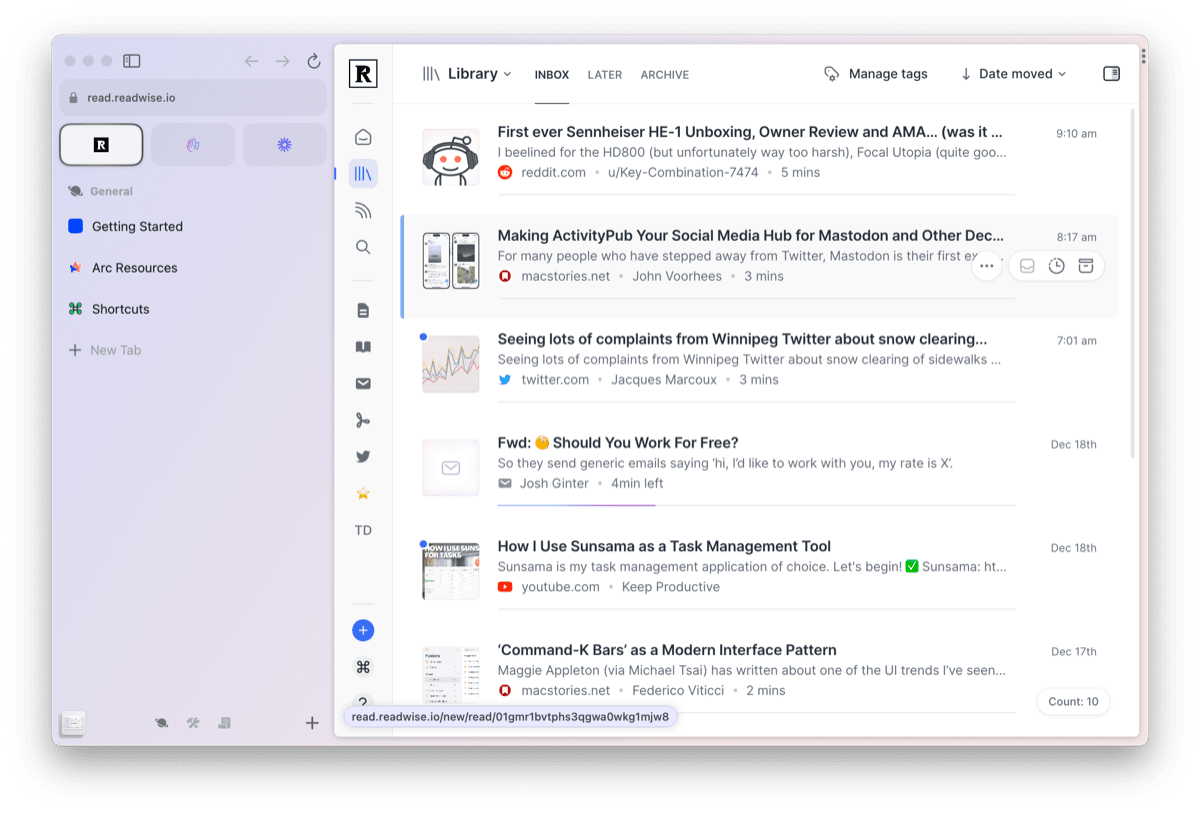Screen dimensions: 1200x814
Task: Move ActivityPub article to Later clock icon
Action: click(1056, 266)
